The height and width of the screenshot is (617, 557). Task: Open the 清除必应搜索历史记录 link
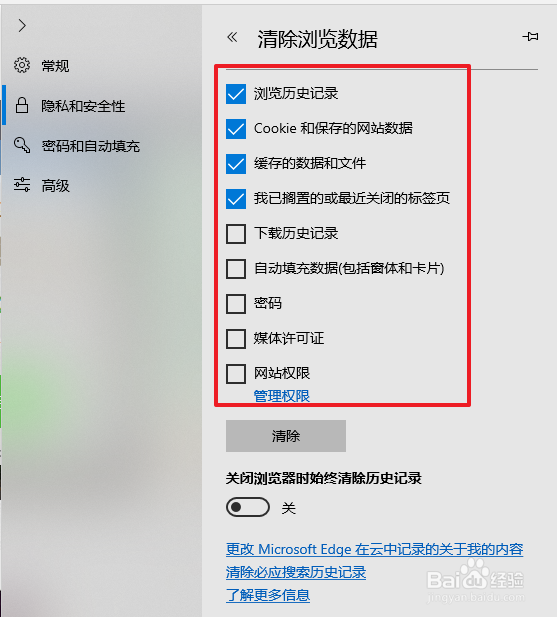coord(296,572)
